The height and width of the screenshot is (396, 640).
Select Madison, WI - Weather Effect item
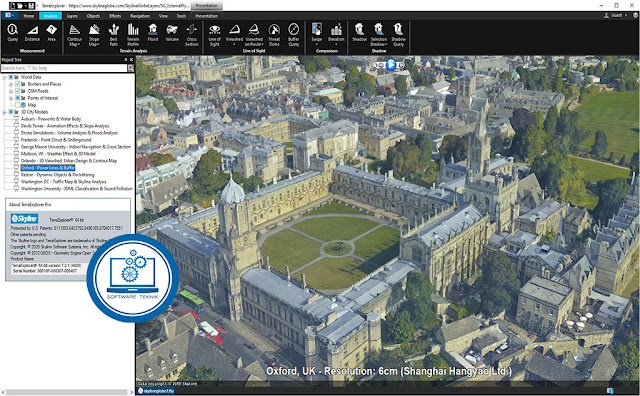click(58, 154)
